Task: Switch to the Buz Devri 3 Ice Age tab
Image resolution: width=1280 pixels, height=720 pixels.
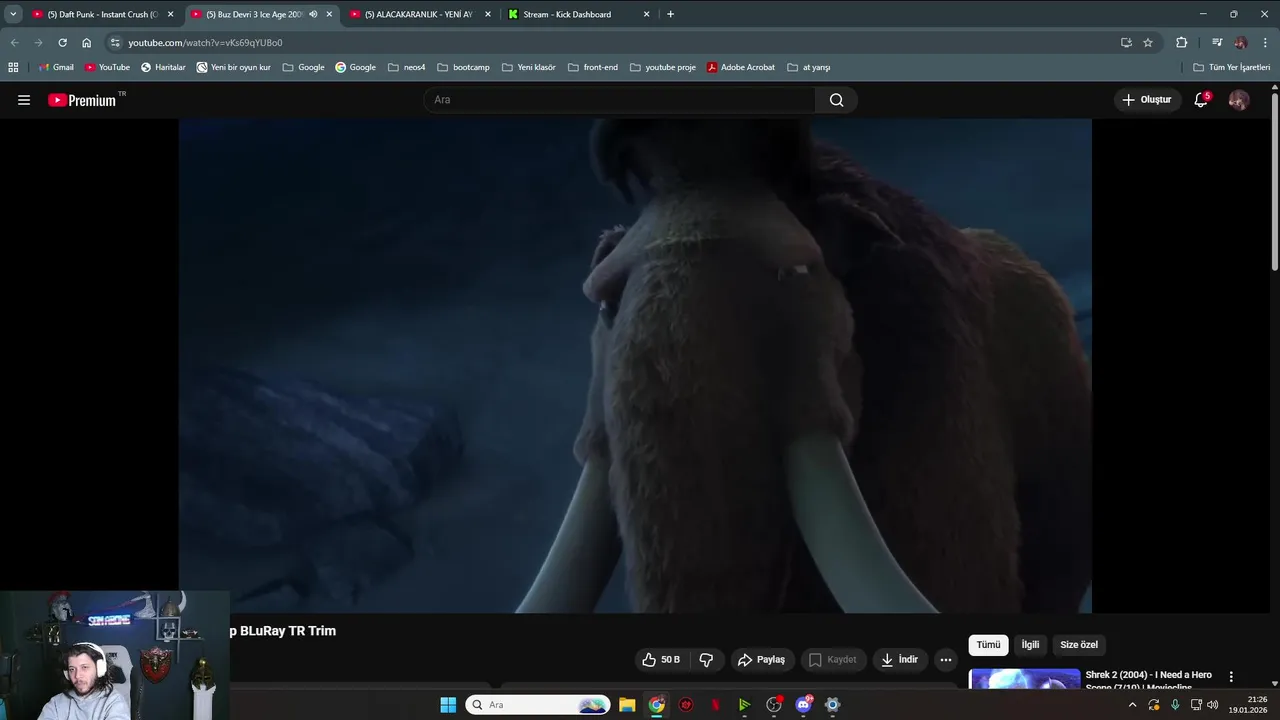Action: point(262,14)
